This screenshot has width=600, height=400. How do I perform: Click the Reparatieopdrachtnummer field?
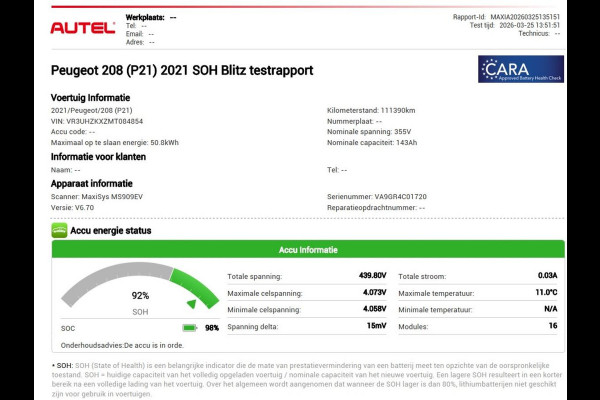pos(376,207)
